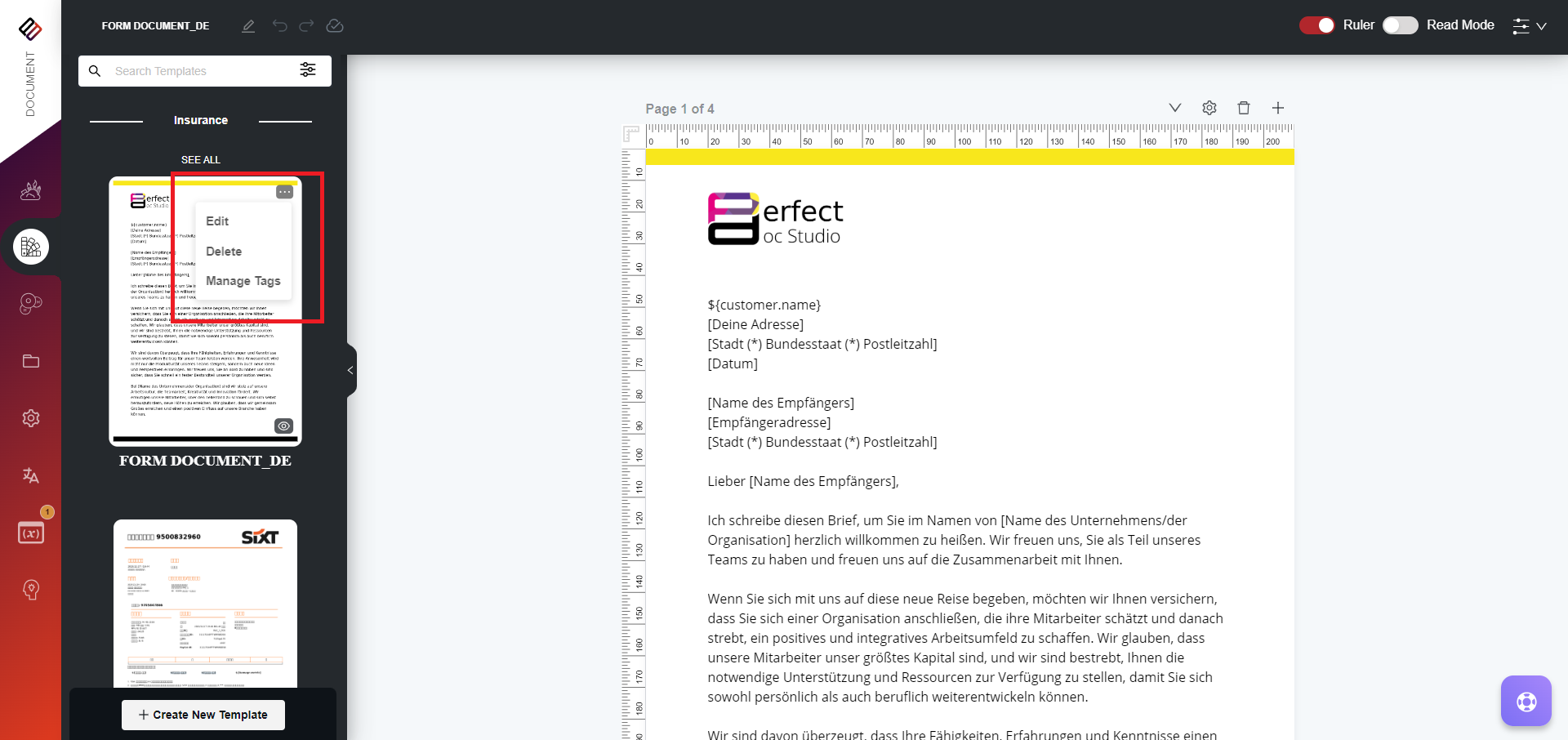This screenshot has width=1568, height=740.
Task: Open the translation icon in sidebar
Action: (31, 475)
